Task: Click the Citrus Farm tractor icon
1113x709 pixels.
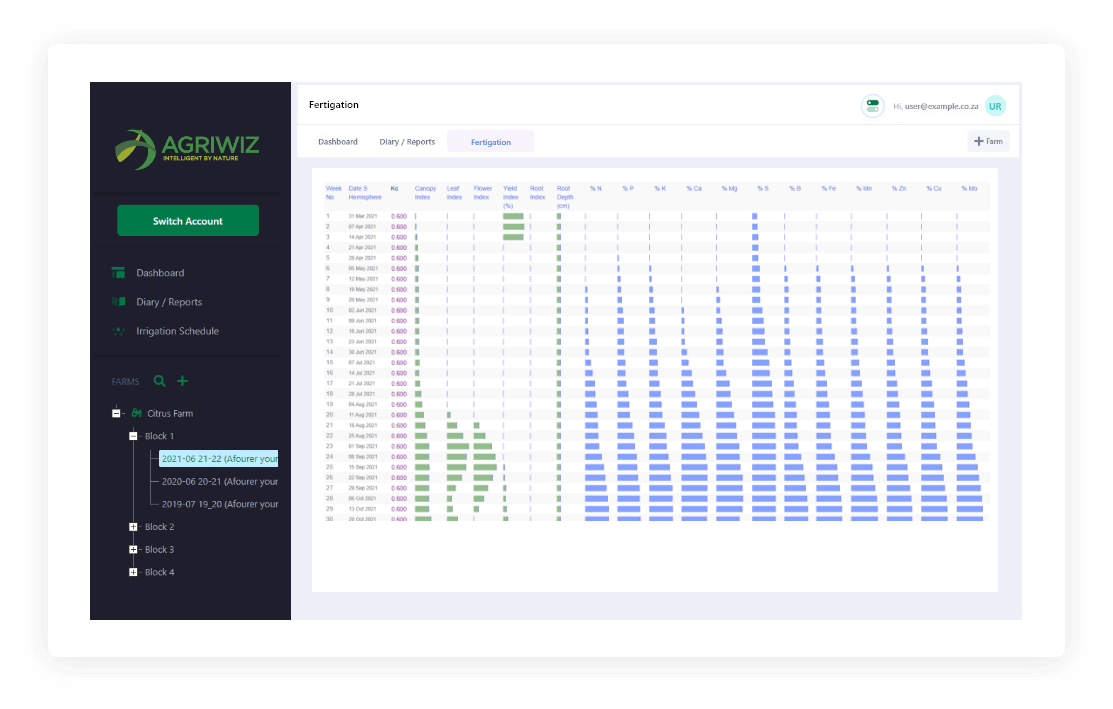Action: 136,413
